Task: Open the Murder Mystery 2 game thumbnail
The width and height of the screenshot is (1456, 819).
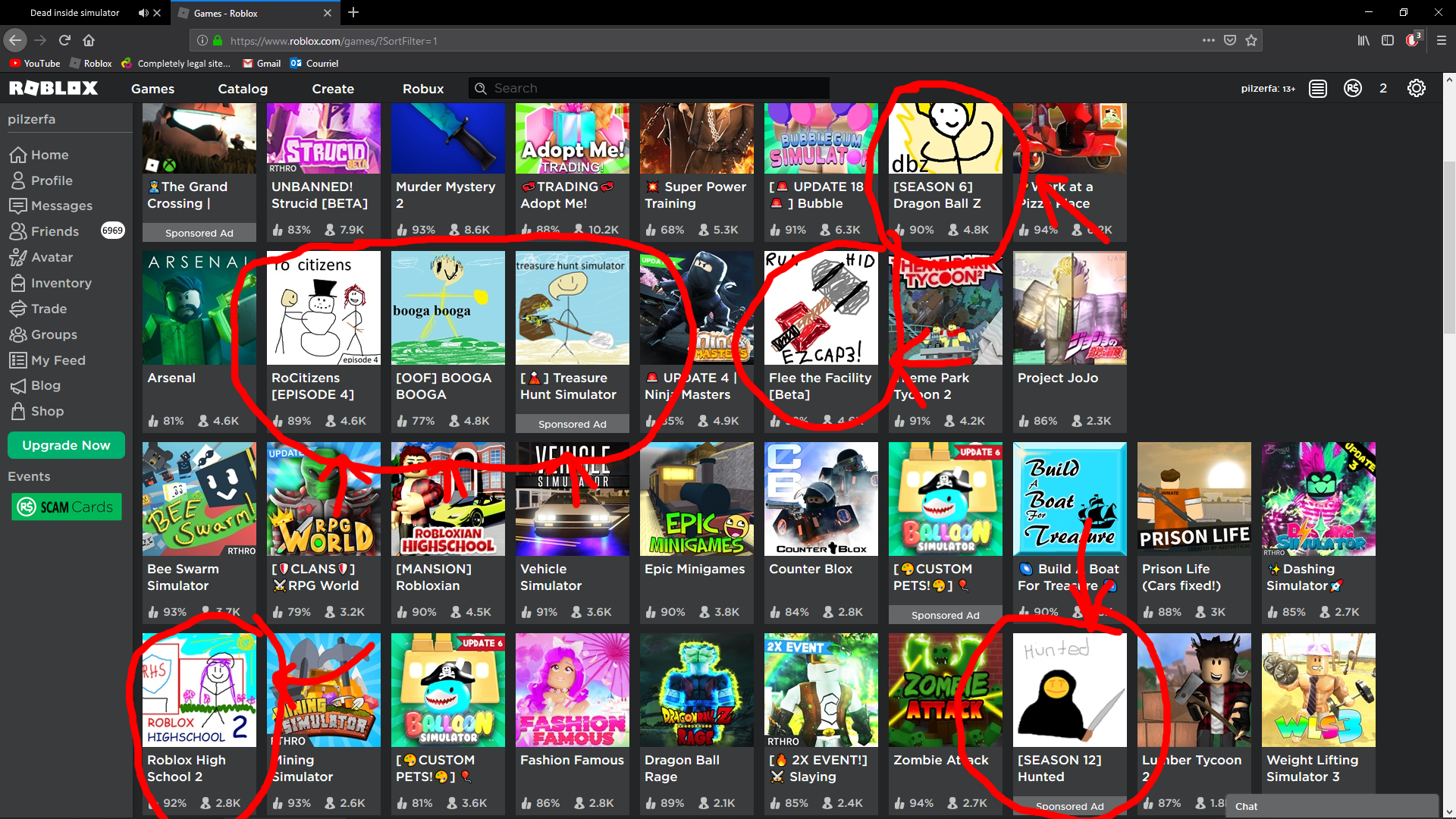Action: 448,138
